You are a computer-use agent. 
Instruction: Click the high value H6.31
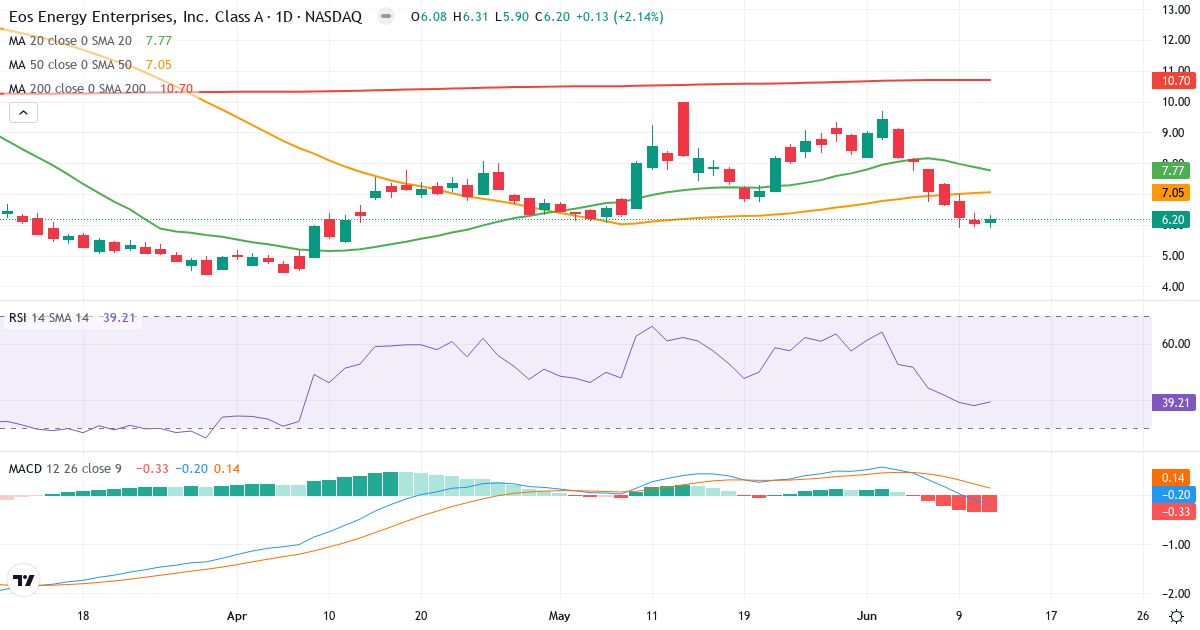click(471, 17)
